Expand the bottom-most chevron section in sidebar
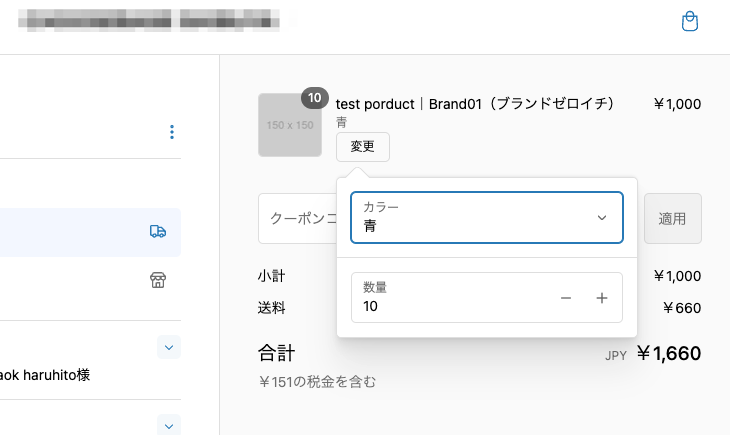This screenshot has width=730, height=435. pyautogui.click(x=169, y=425)
